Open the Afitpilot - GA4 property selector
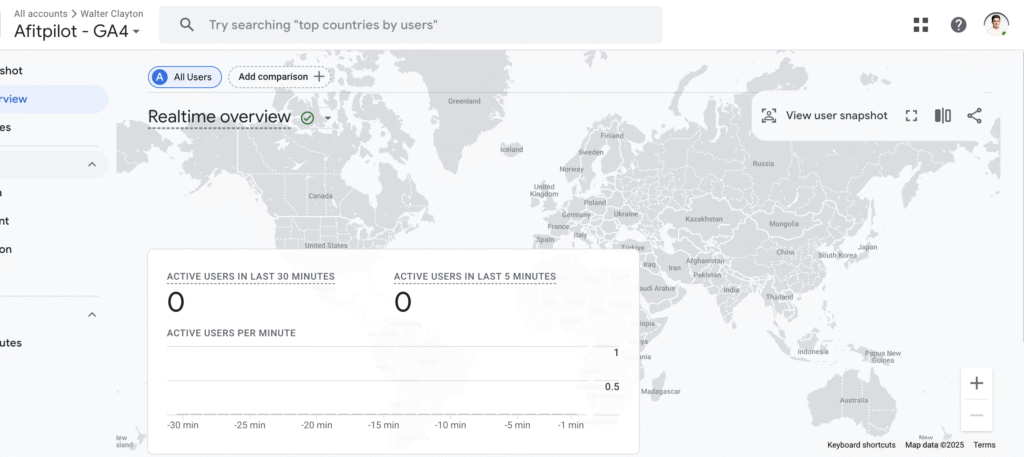The height and width of the screenshot is (457, 1024). point(78,31)
